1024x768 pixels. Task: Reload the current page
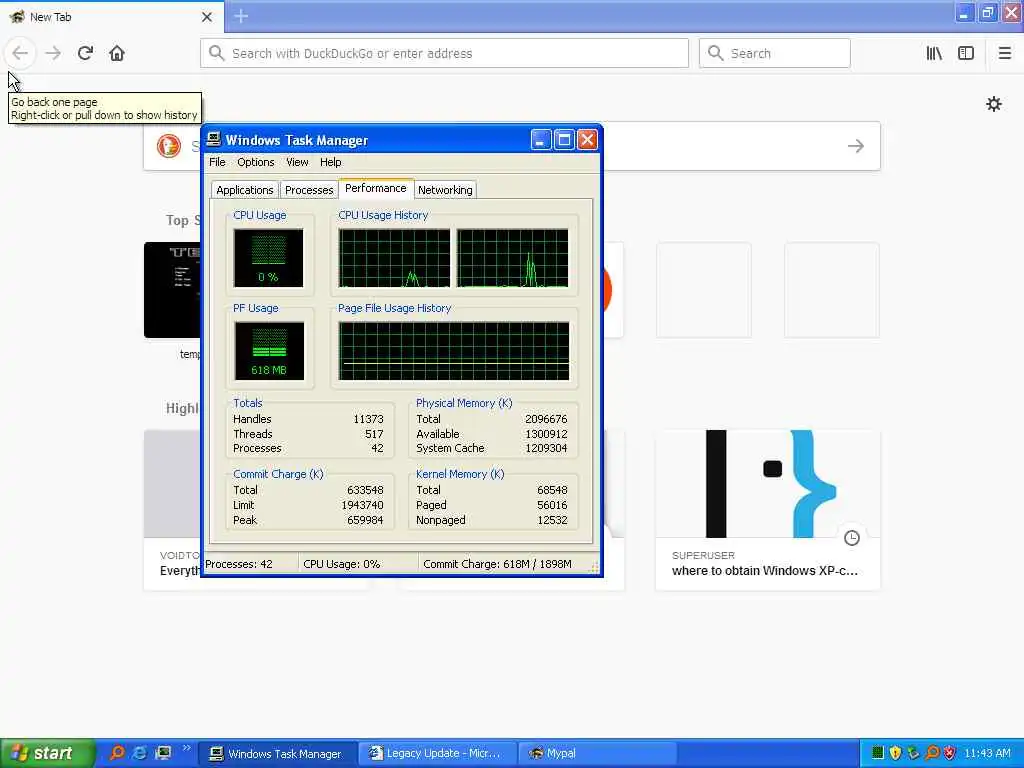pyautogui.click(x=85, y=53)
